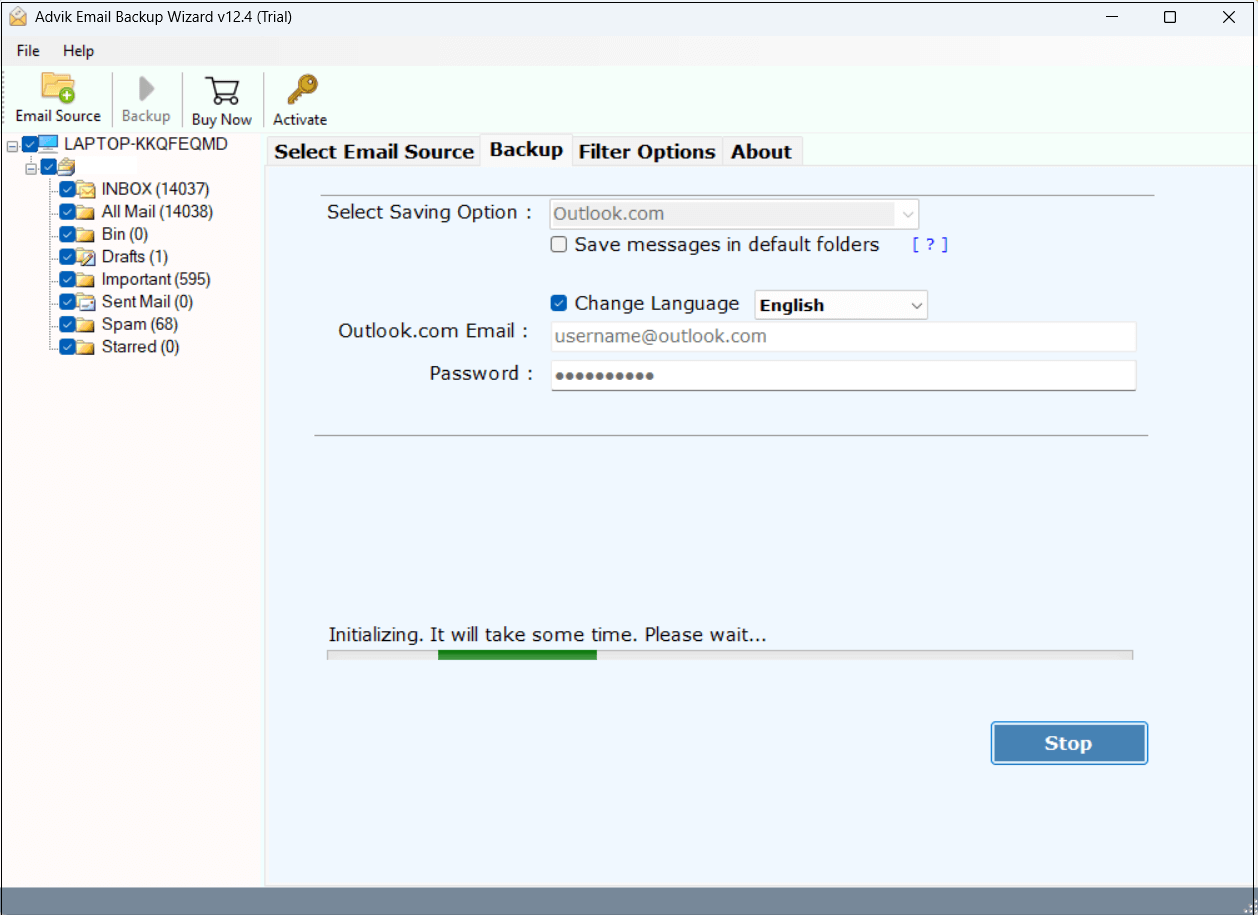Screen dimensions: 1258x915
Task: Open the File menu
Action: pyautogui.click(x=26, y=50)
